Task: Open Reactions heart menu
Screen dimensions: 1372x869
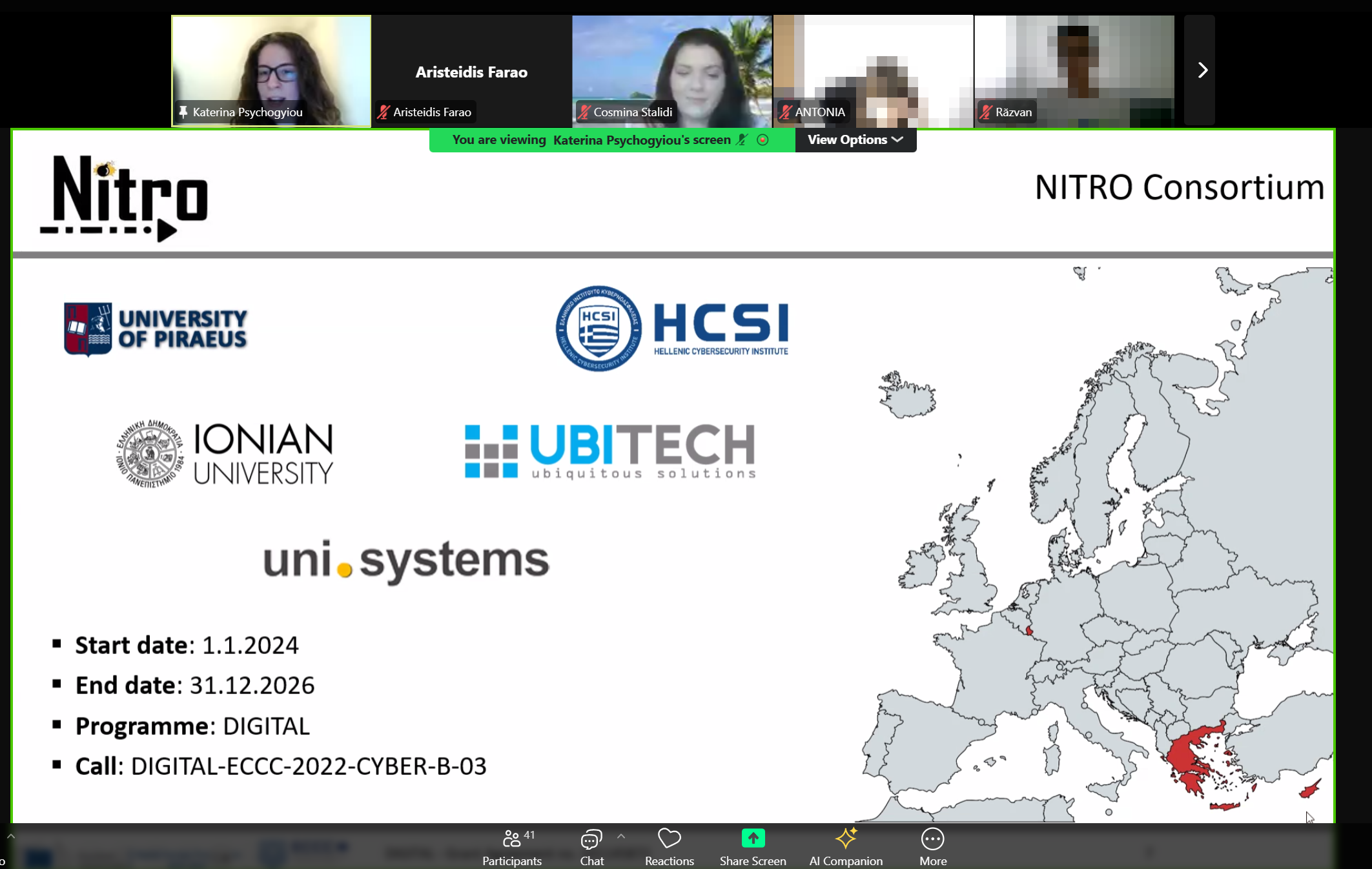Action: [670, 847]
